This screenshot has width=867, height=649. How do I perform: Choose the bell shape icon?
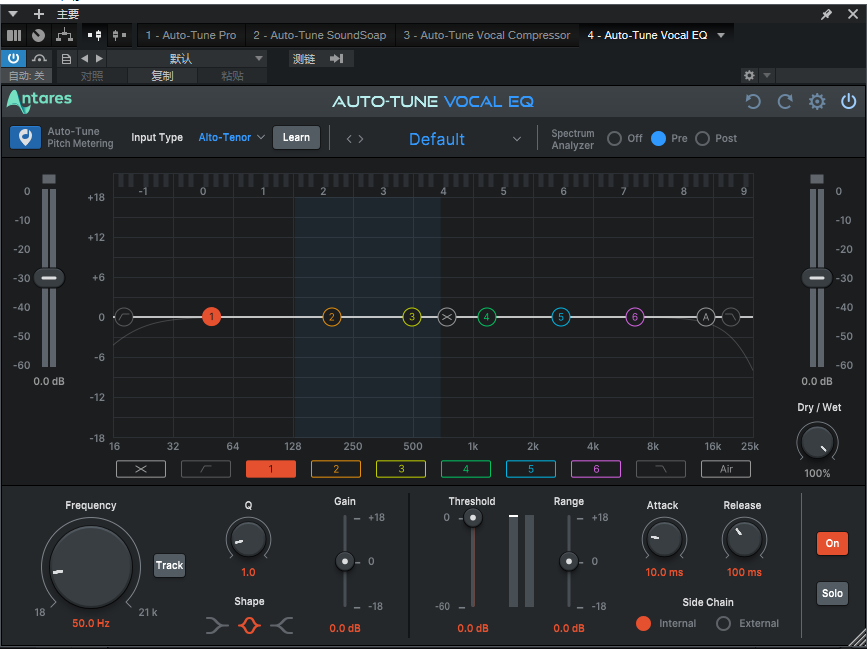[249, 626]
